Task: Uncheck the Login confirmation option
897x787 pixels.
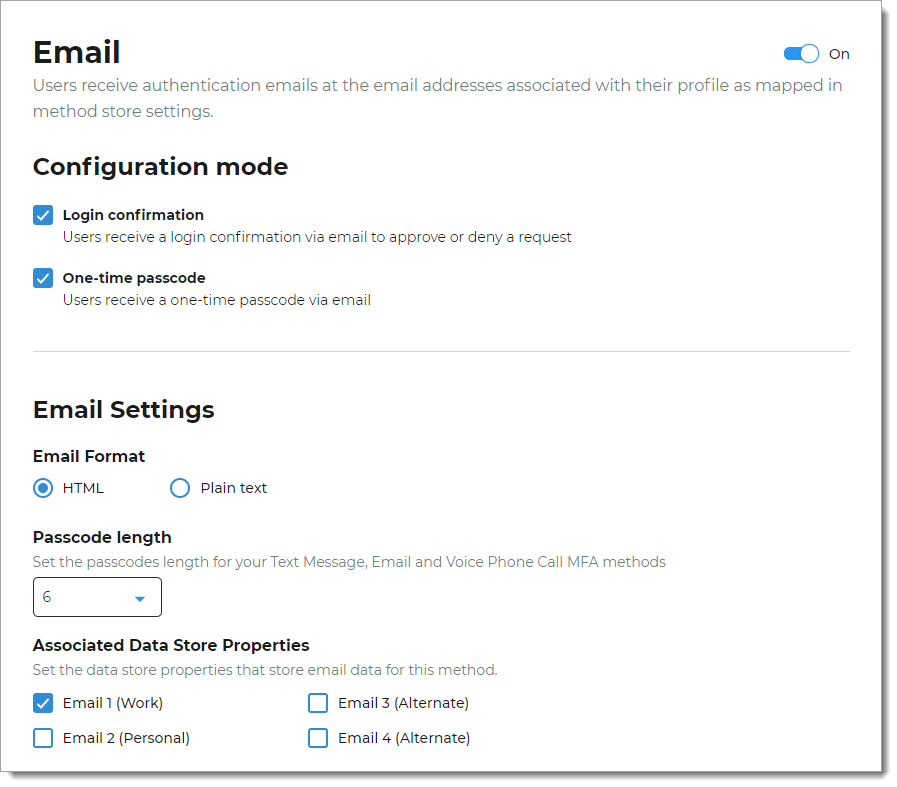Action: click(42, 214)
